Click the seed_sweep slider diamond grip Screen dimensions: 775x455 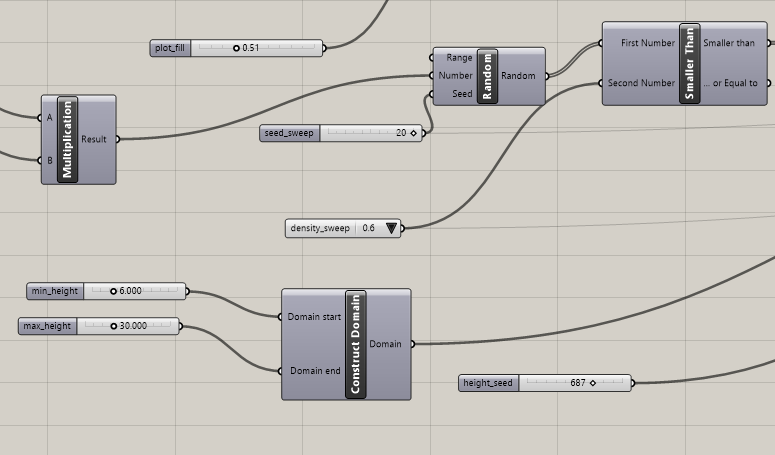[x=413, y=133]
